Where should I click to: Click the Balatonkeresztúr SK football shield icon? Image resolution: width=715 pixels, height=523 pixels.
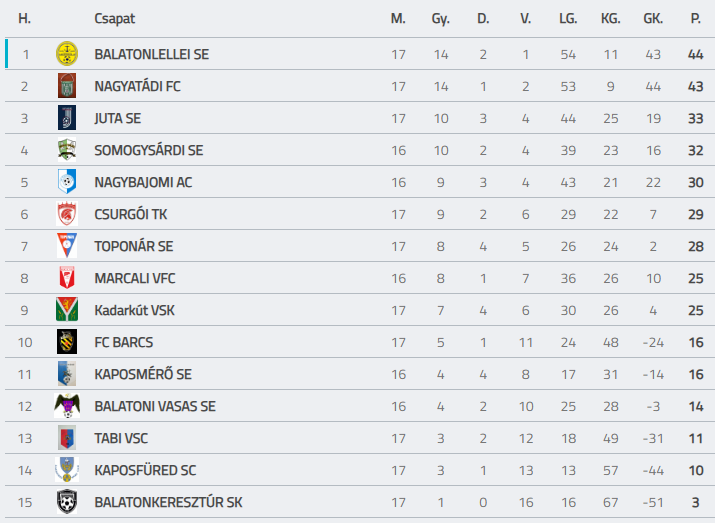[x=67, y=502]
